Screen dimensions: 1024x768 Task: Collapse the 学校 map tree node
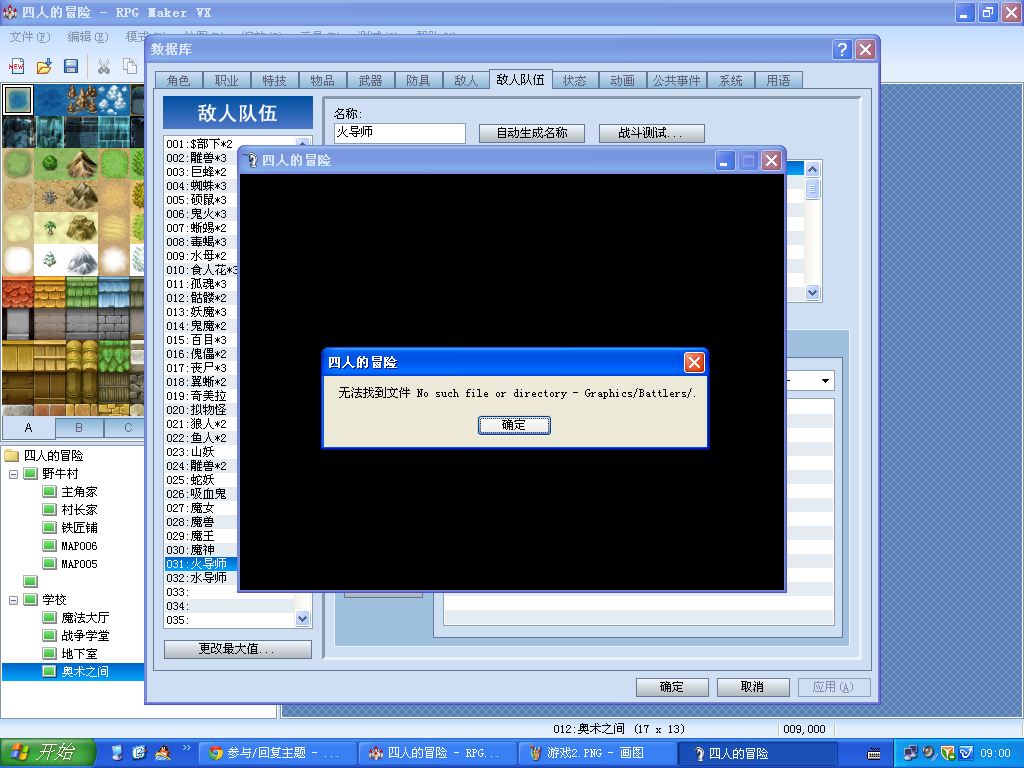pyautogui.click(x=13, y=600)
